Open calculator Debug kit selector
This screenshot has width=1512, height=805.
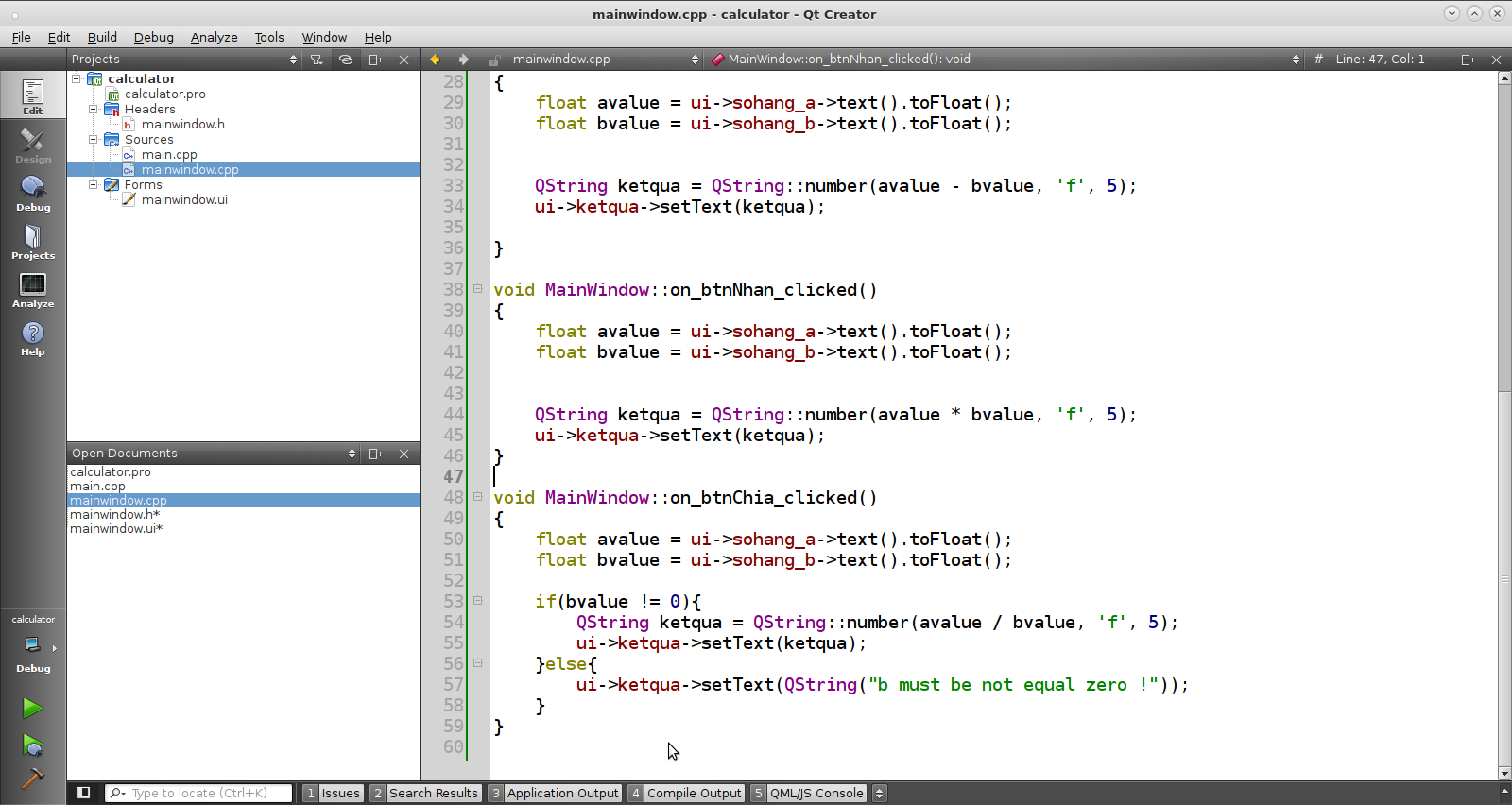33,644
